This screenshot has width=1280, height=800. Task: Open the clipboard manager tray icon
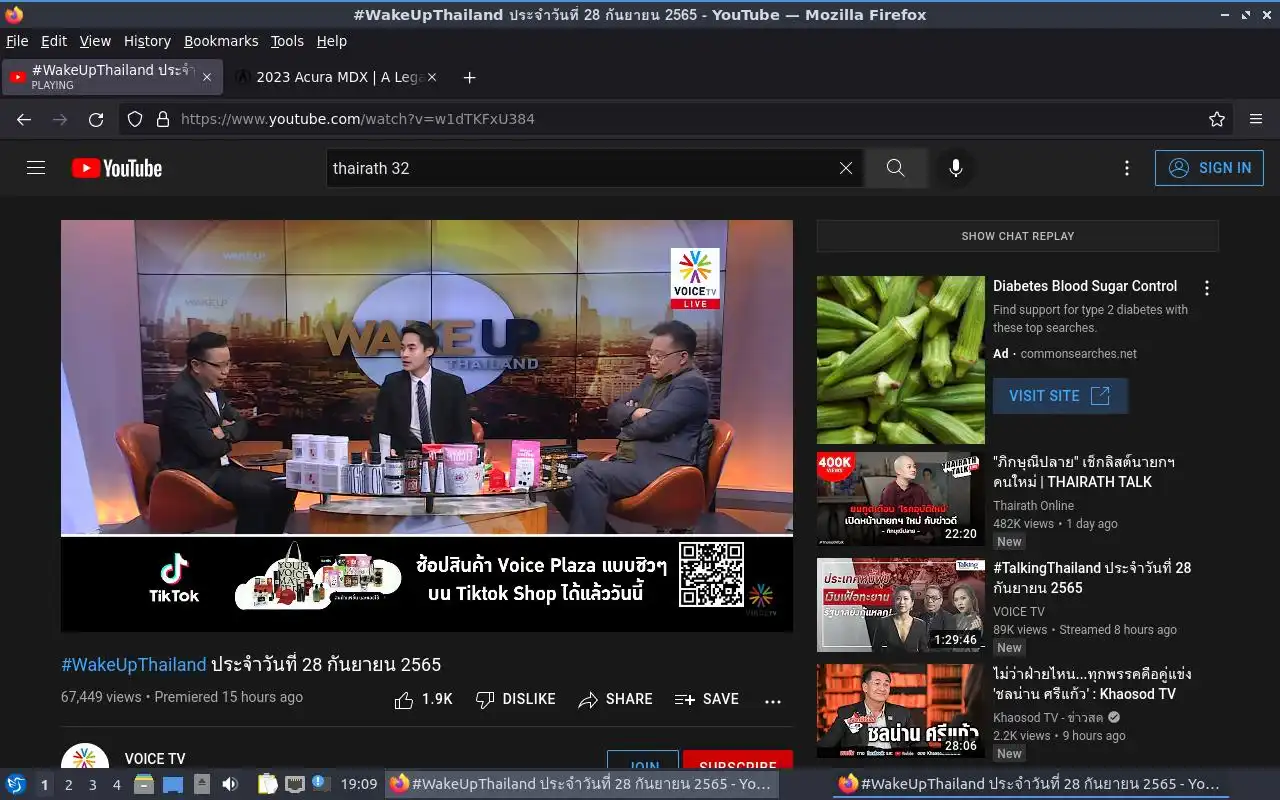[267, 784]
